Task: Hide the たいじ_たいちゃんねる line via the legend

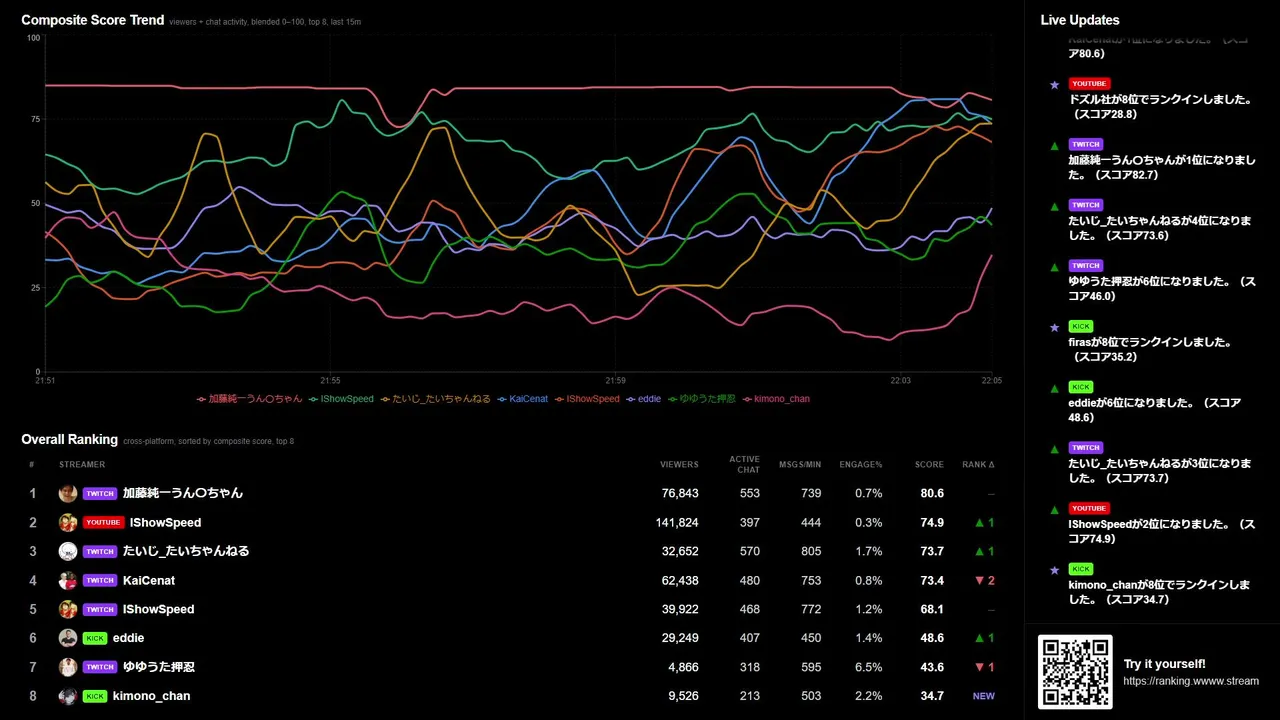Action: click(435, 399)
